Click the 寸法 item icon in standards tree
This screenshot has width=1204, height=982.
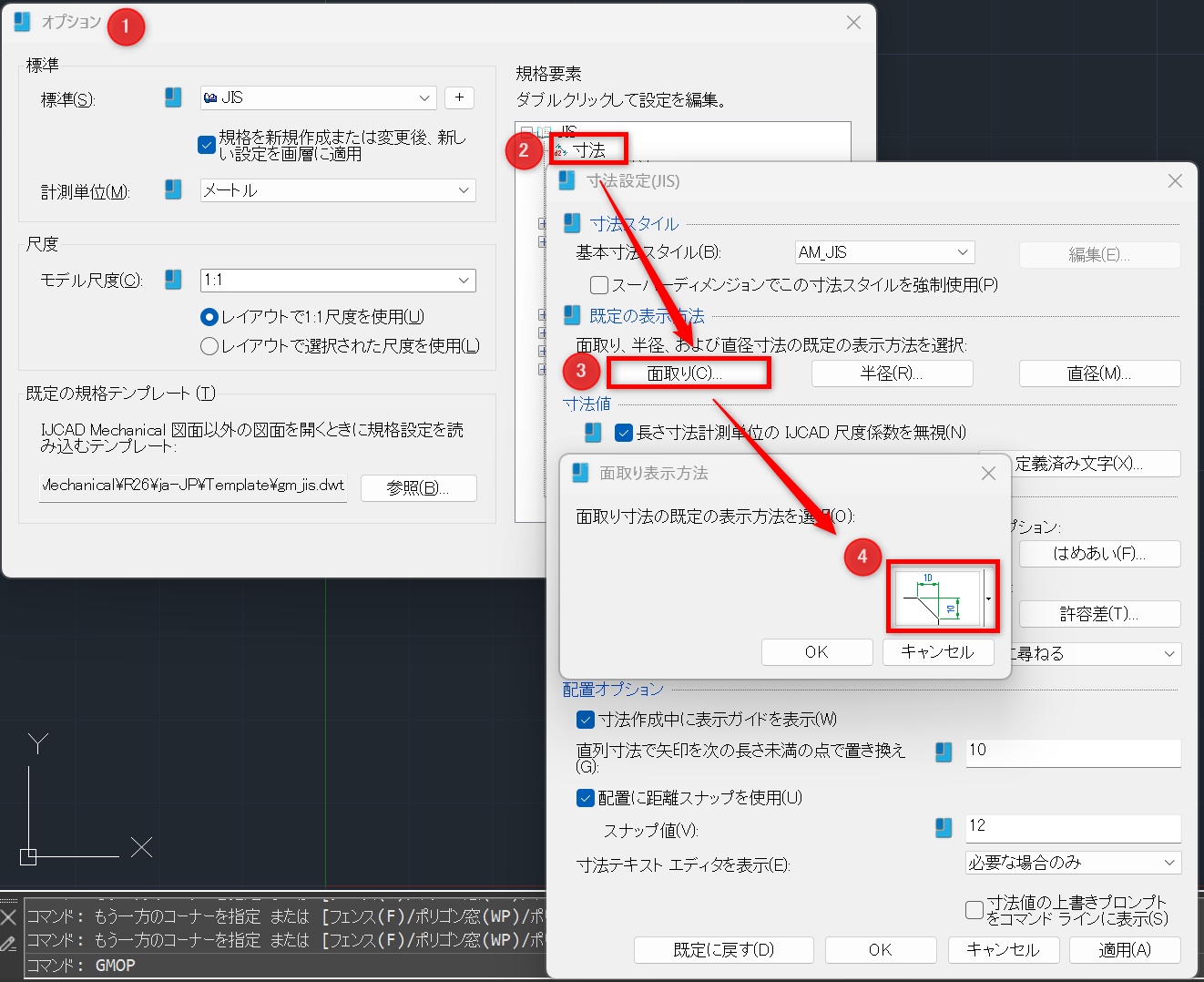point(560,150)
